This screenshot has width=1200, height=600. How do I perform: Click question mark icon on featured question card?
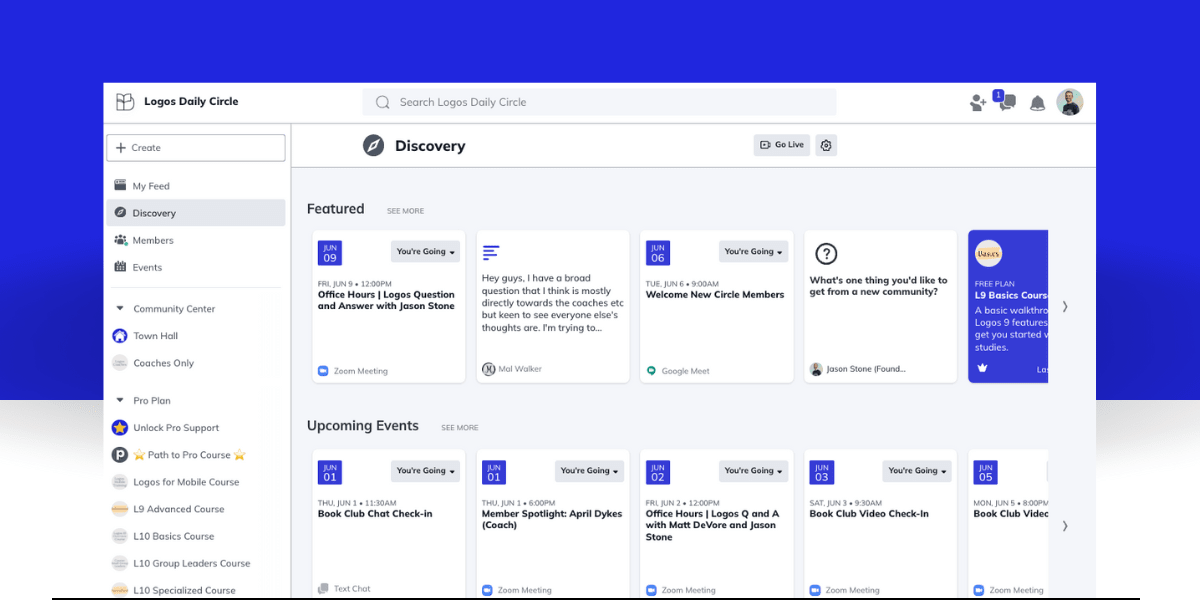pyautogui.click(x=826, y=253)
